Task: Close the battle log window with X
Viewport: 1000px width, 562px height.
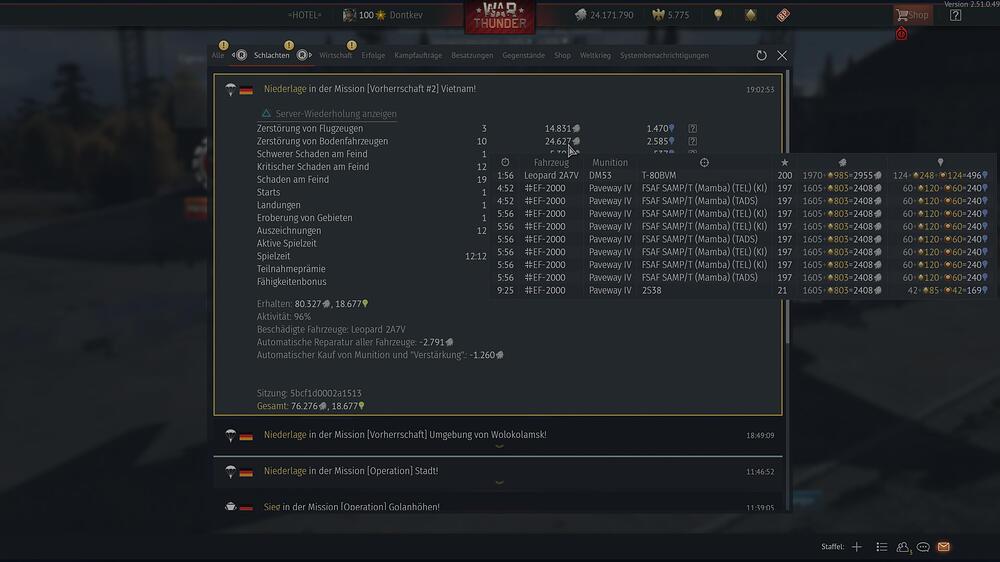Action: [x=782, y=55]
